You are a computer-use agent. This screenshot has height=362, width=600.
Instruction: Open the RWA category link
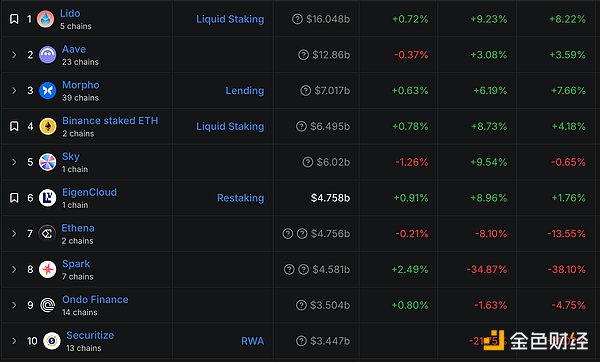point(253,341)
